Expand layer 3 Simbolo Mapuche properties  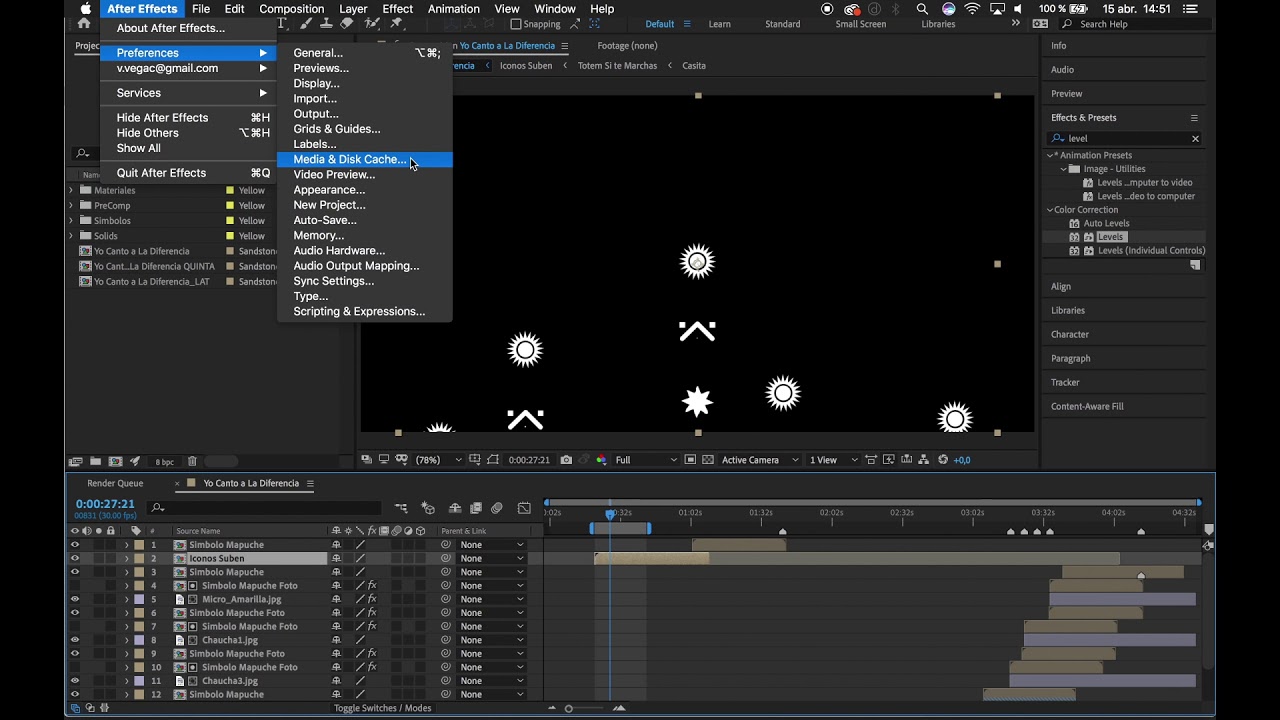[x=127, y=572]
